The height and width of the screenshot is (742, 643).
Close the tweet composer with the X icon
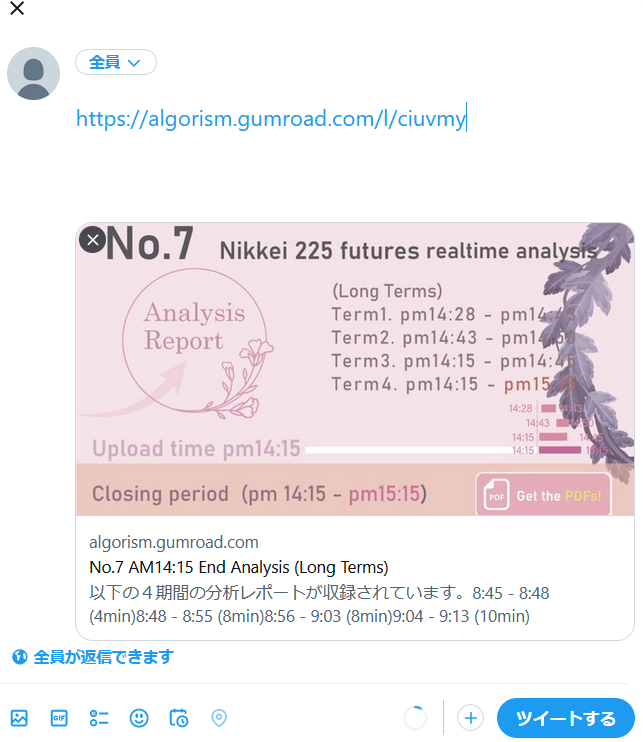[x=17, y=8]
